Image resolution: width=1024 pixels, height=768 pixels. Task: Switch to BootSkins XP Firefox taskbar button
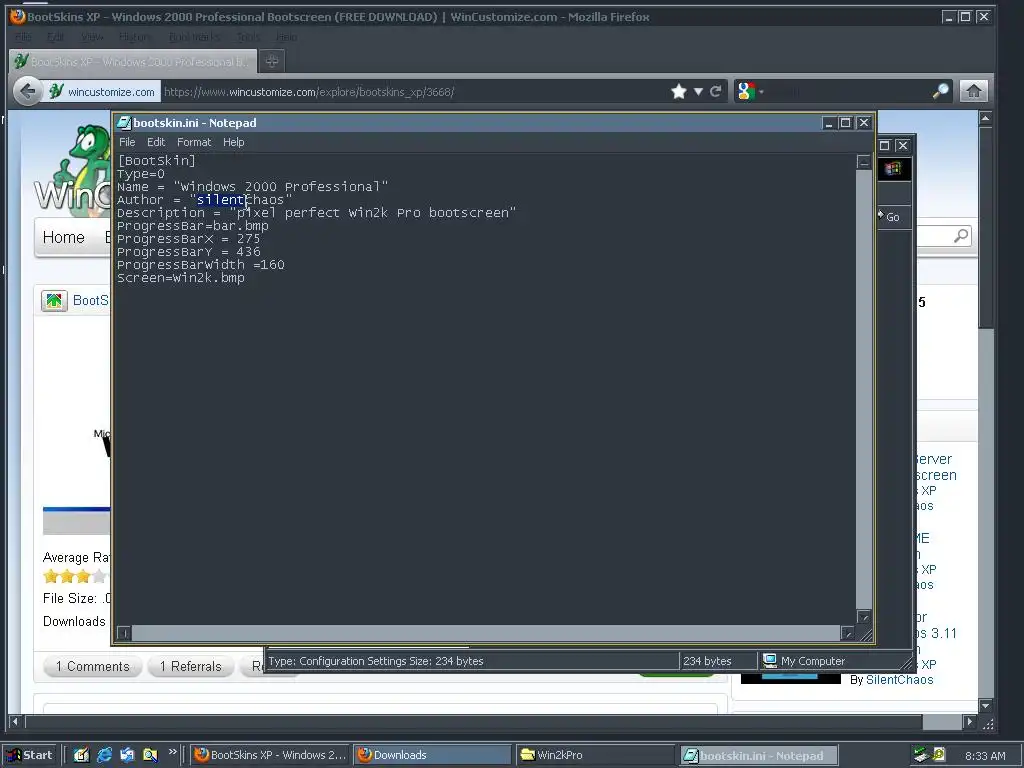[270, 755]
